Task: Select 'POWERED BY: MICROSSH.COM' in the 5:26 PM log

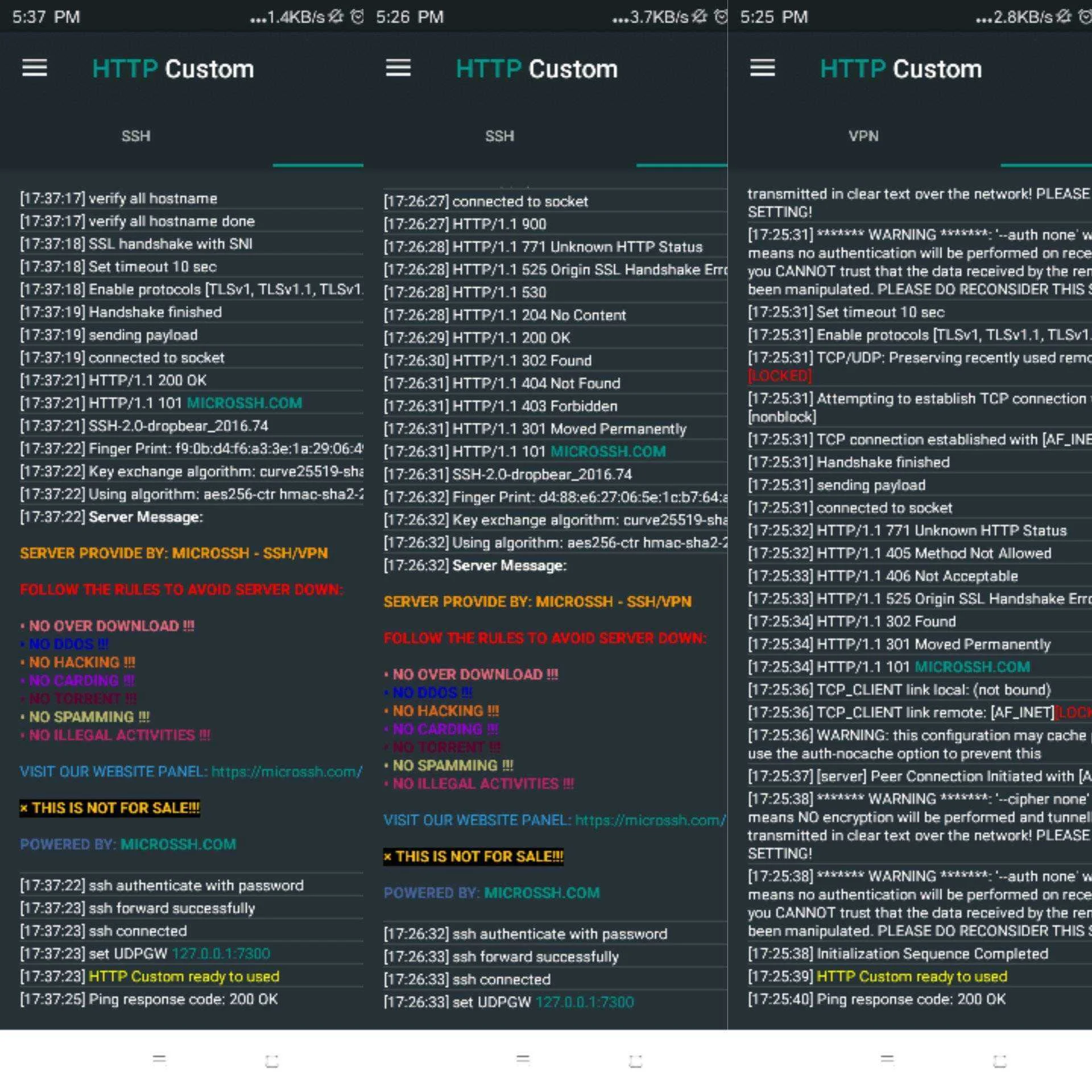Action: (x=492, y=893)
